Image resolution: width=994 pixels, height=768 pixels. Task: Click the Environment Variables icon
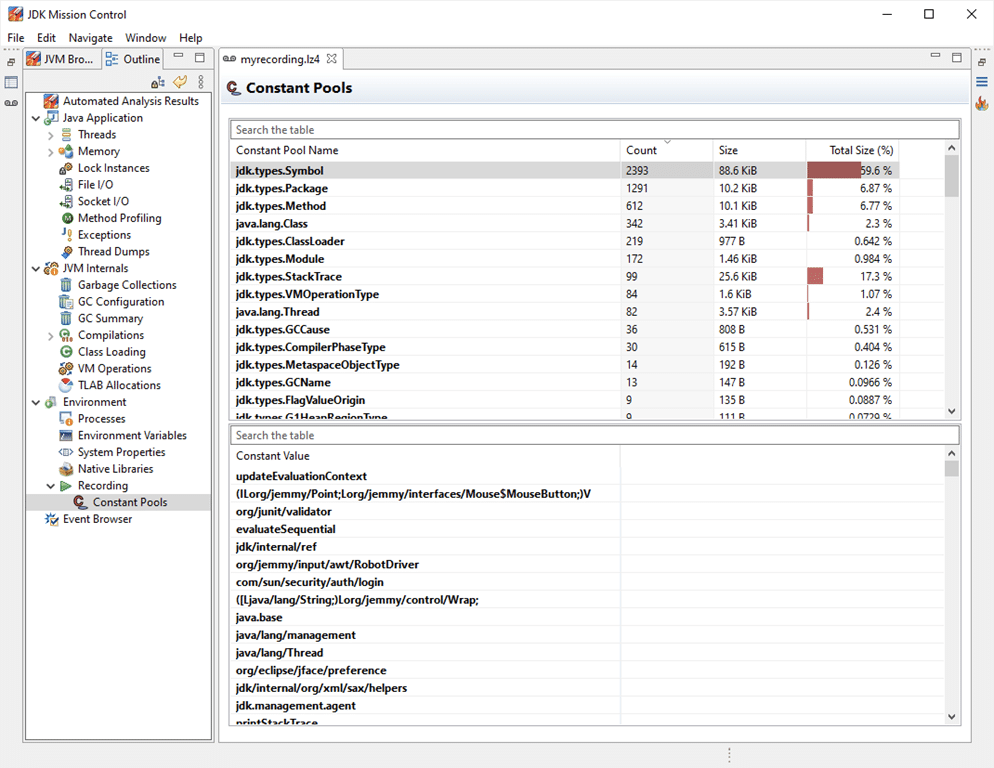pos(66,436)
